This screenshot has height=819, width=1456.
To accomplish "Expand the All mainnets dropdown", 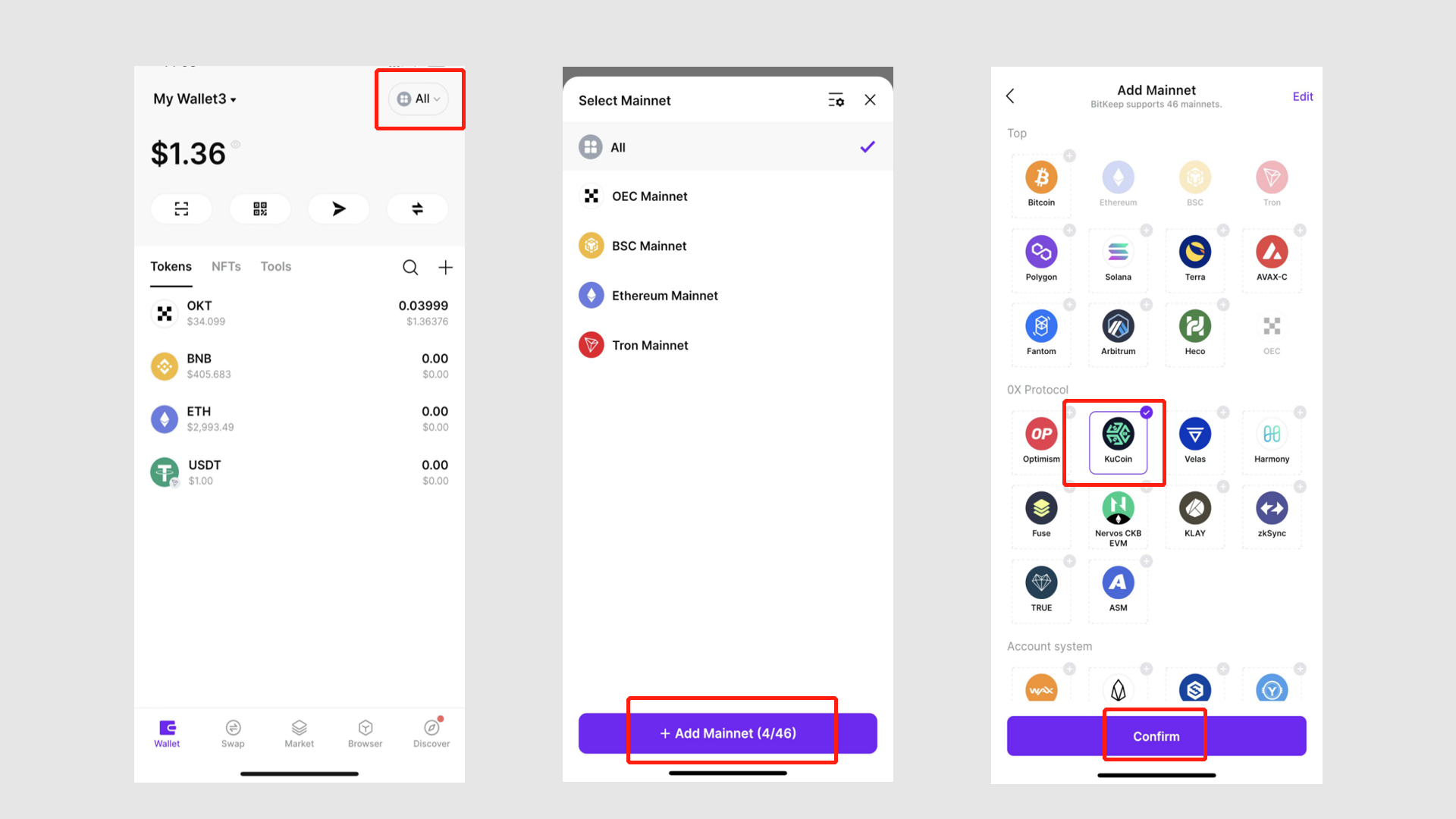I will pyautogui.click(x=419, y=98).
